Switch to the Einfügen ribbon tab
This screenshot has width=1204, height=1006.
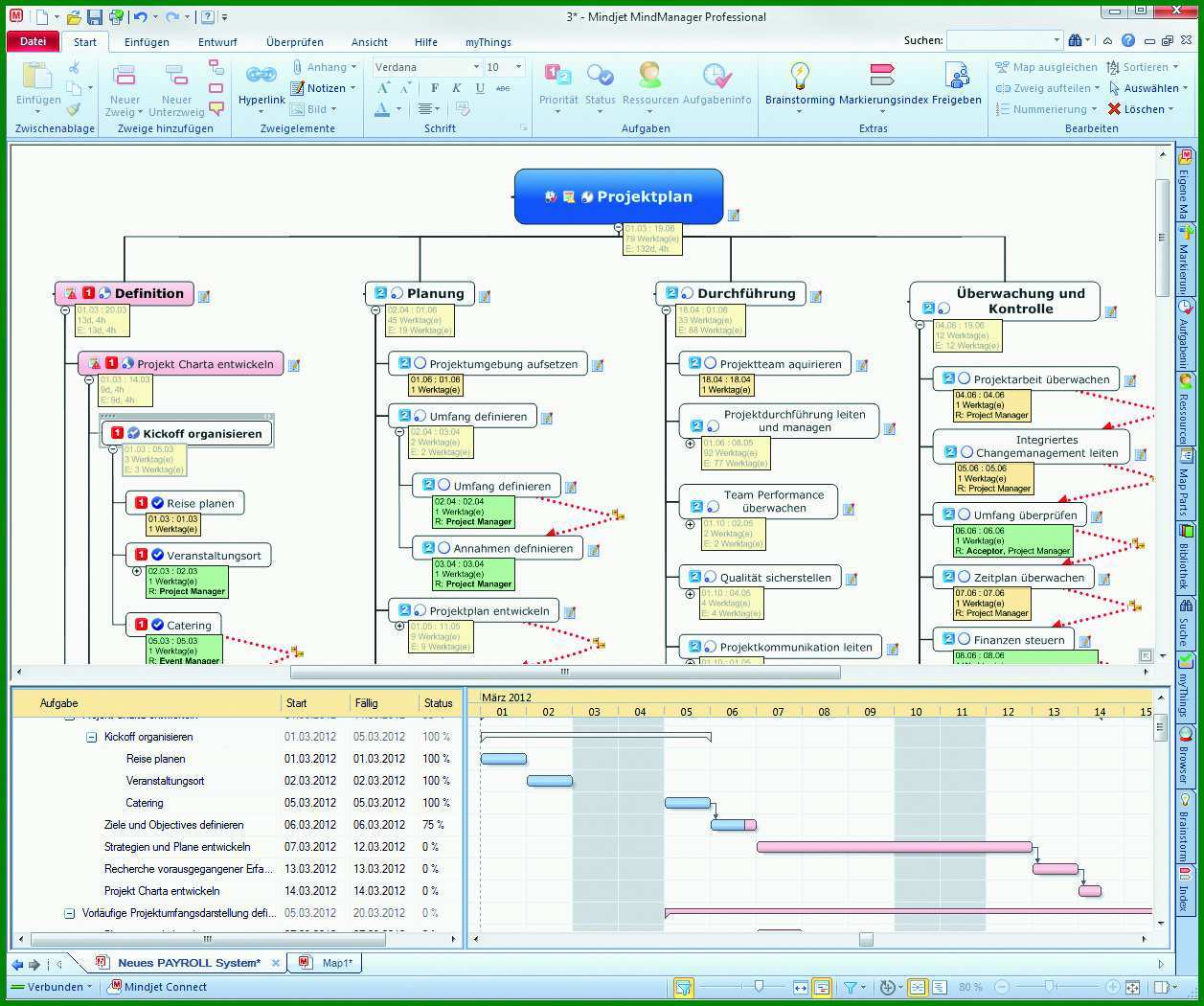tap(147, 42)
